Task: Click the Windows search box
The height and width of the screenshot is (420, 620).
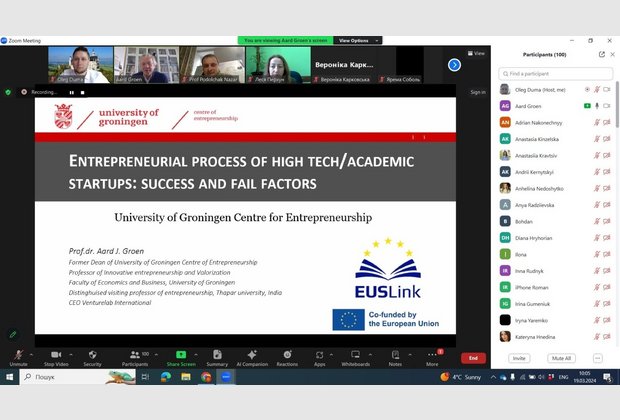Action: (78, 377)
